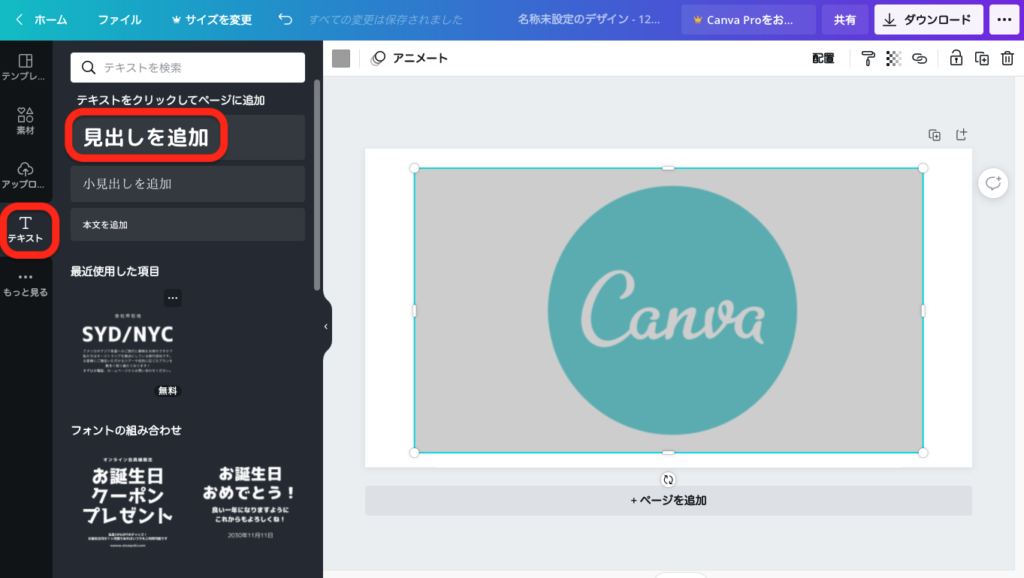
Task: Click the ダウンロード button
Action: tap(928, 20)
